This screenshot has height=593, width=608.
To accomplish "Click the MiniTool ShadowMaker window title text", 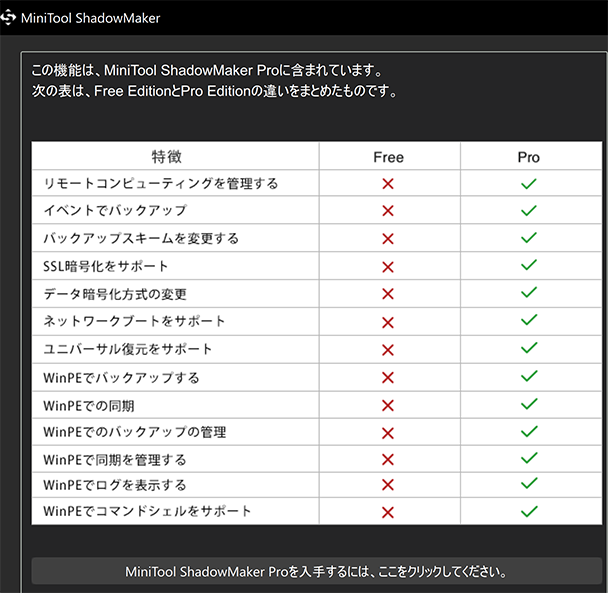I will 90,18.
